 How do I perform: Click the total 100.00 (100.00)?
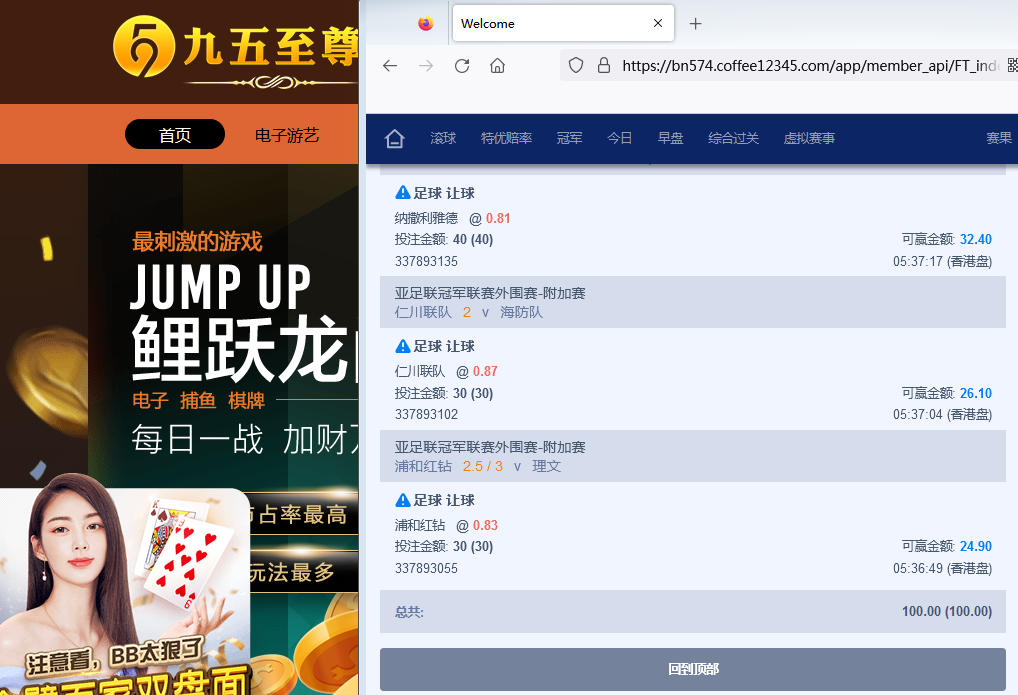pyautogui.click(x=947, y=611)
